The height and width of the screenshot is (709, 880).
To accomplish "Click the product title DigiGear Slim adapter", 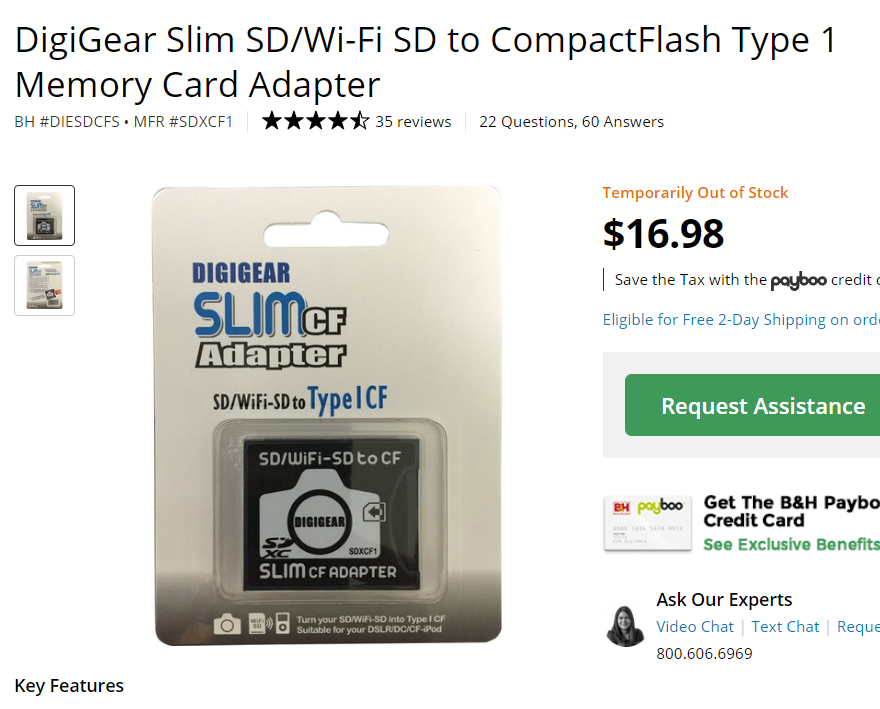I will 425,62.
